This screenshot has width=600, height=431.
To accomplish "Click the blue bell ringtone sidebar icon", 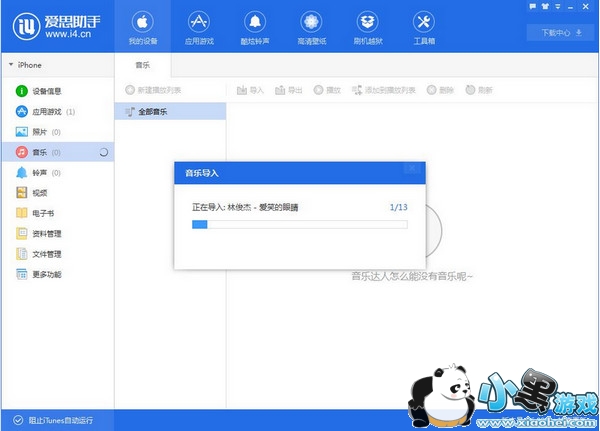I will click(x=21, y=173).
